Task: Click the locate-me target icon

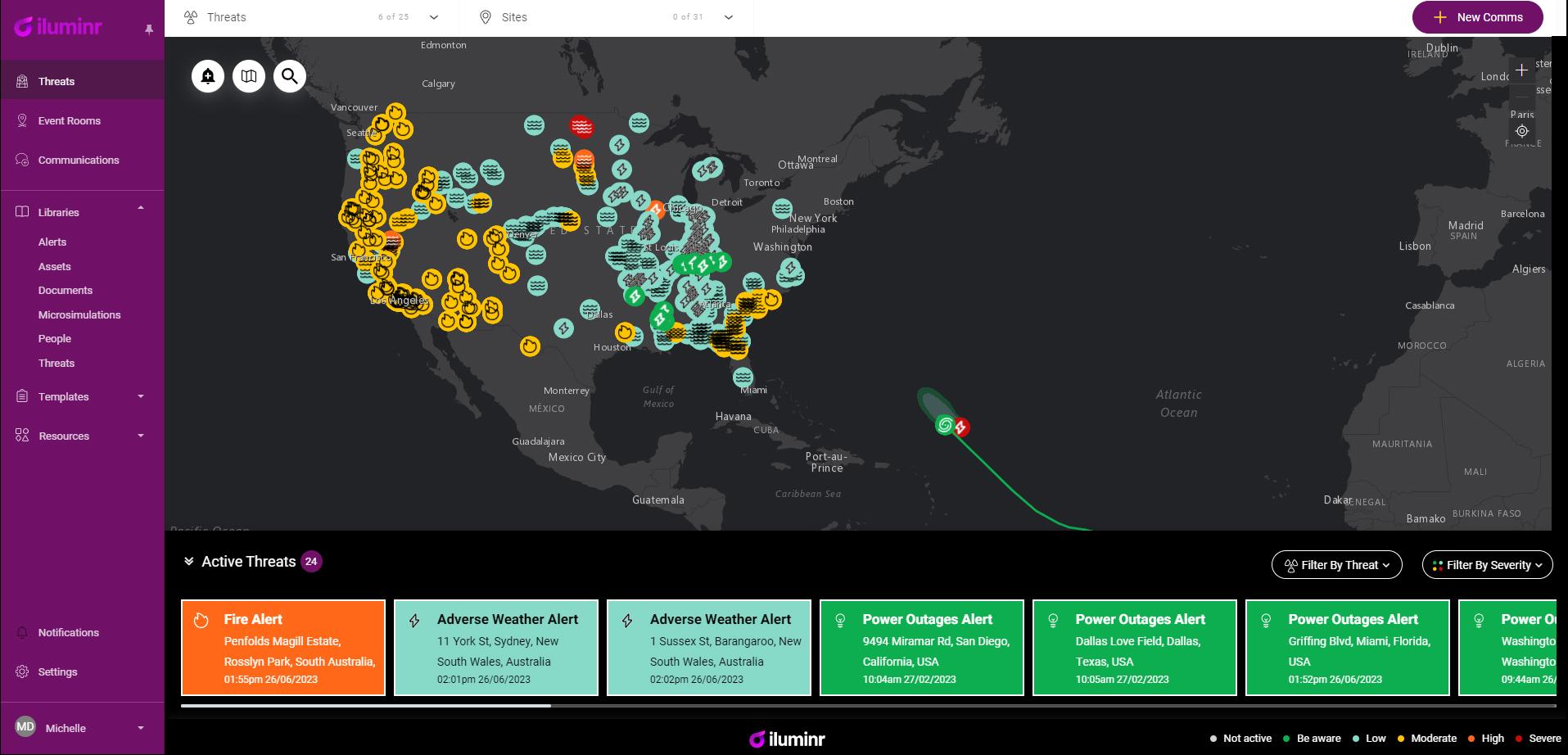Action: (1521, 131)
